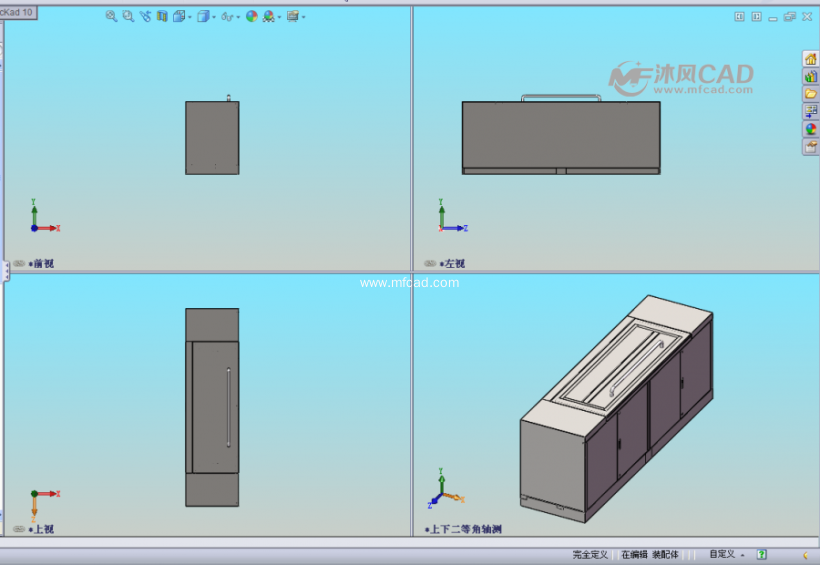820x565 pixels.
Task: Select the handle in the top view
Action: pyautogui.click(x=229, y=408)
